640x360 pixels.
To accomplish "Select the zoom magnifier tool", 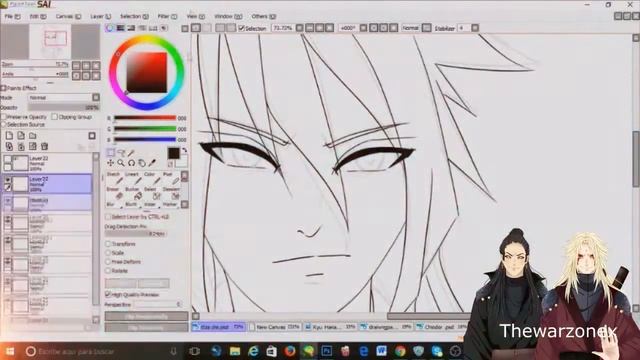I will point(121,163).
